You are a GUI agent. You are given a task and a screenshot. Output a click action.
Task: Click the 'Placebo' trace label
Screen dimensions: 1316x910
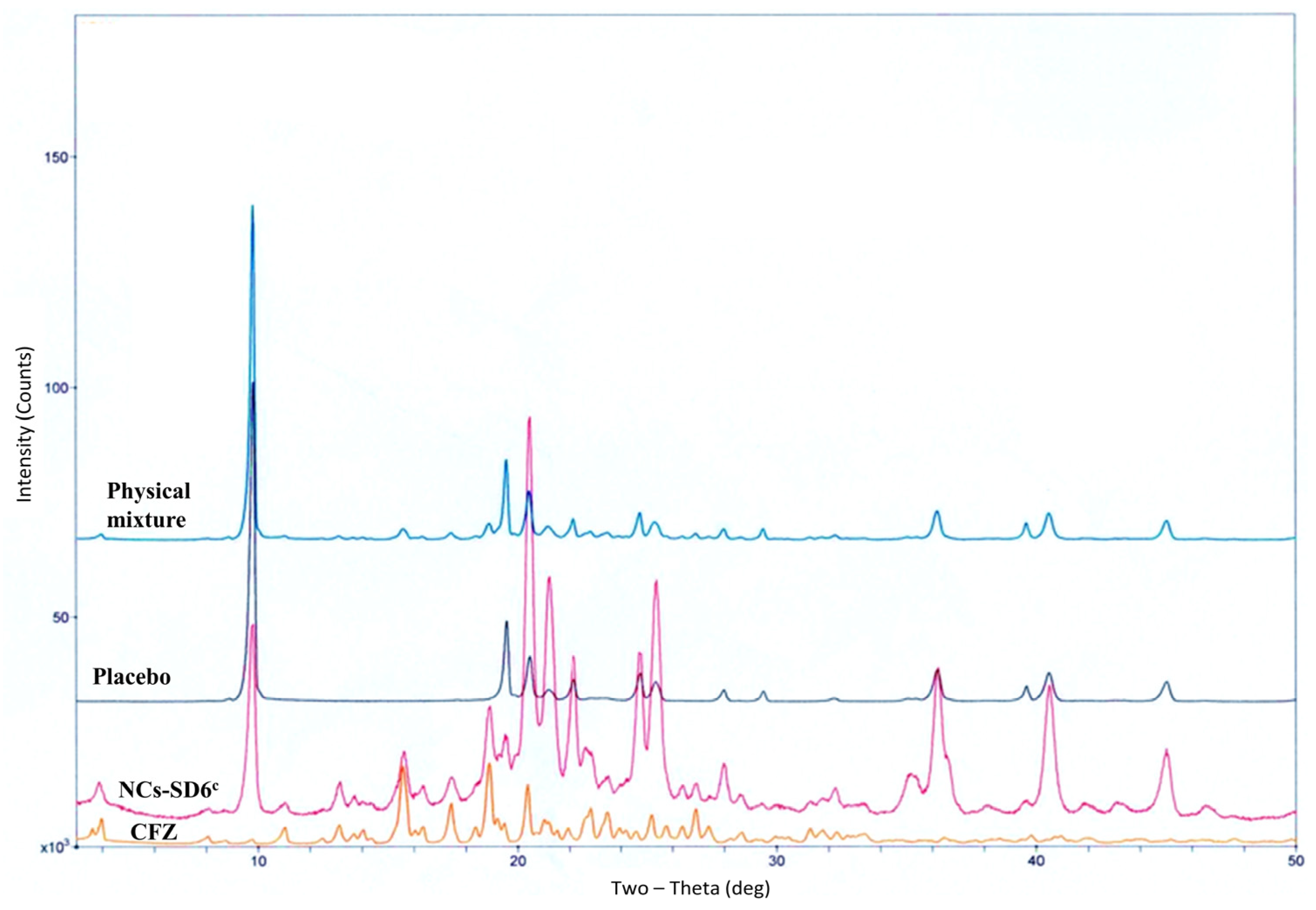click(x=132, y=677)
